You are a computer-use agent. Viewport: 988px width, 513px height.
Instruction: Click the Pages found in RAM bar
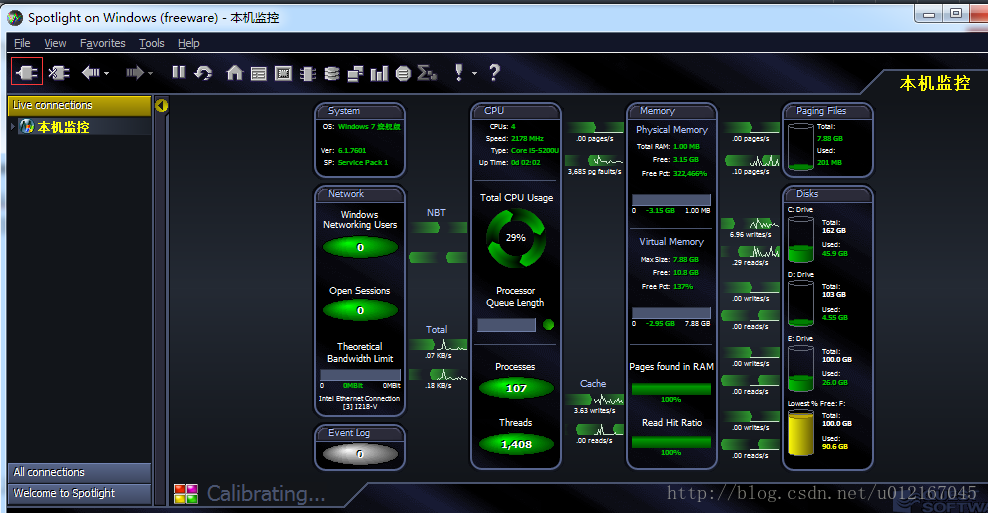tap(671, 389)
